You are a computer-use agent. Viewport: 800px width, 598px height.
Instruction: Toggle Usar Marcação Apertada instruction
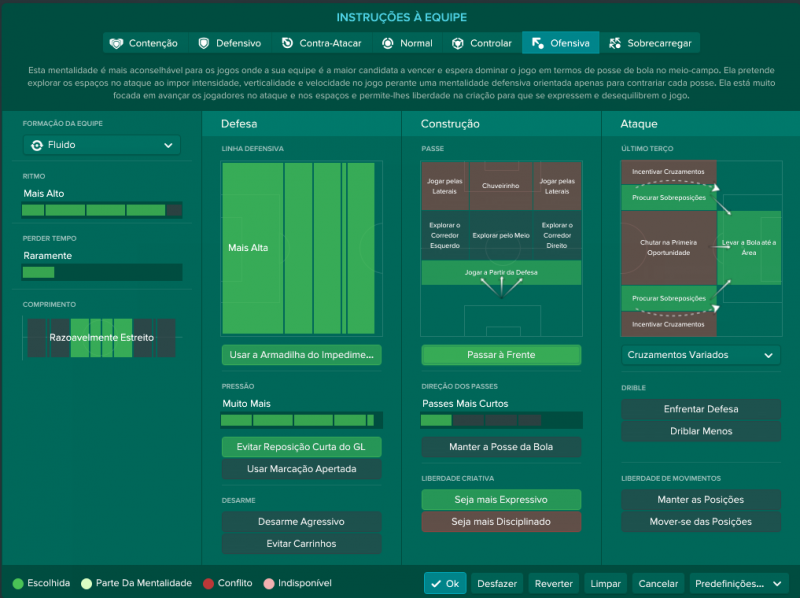pyautogui.click(x=301, y=469)
